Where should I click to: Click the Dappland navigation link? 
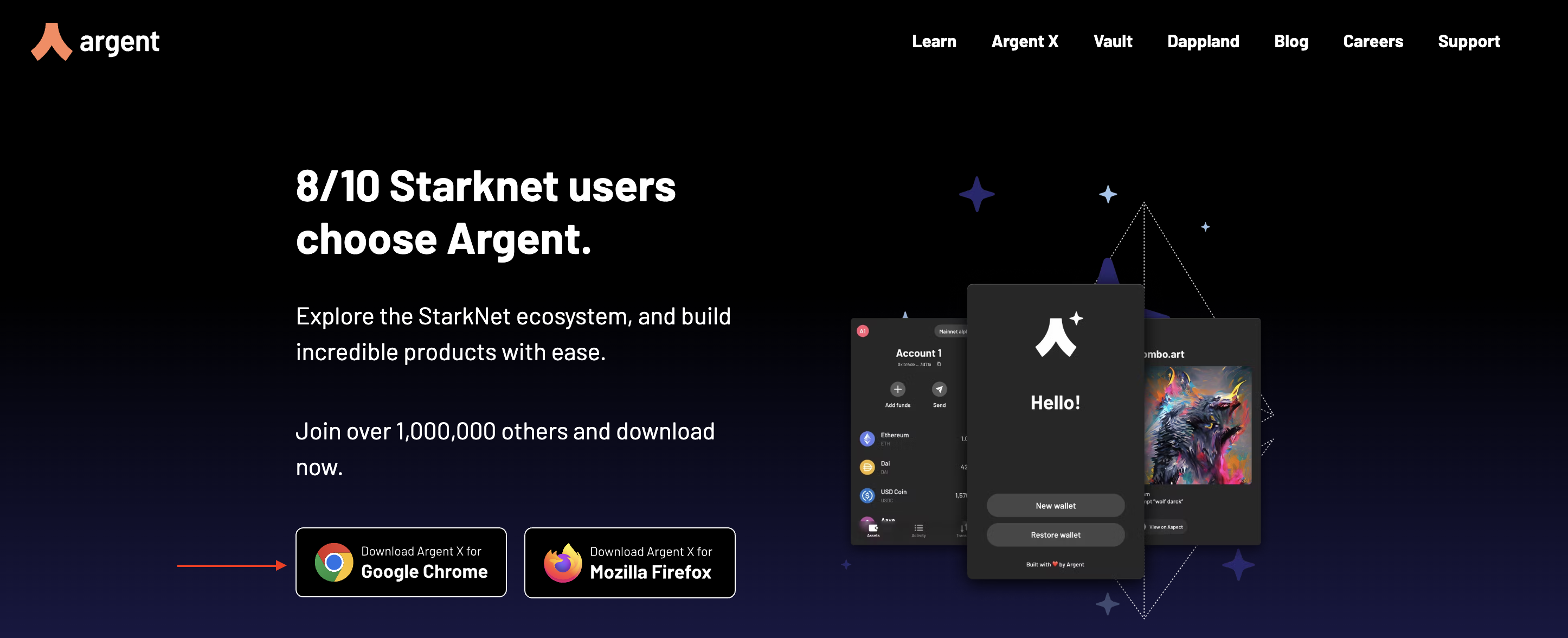click(1203, 41)
